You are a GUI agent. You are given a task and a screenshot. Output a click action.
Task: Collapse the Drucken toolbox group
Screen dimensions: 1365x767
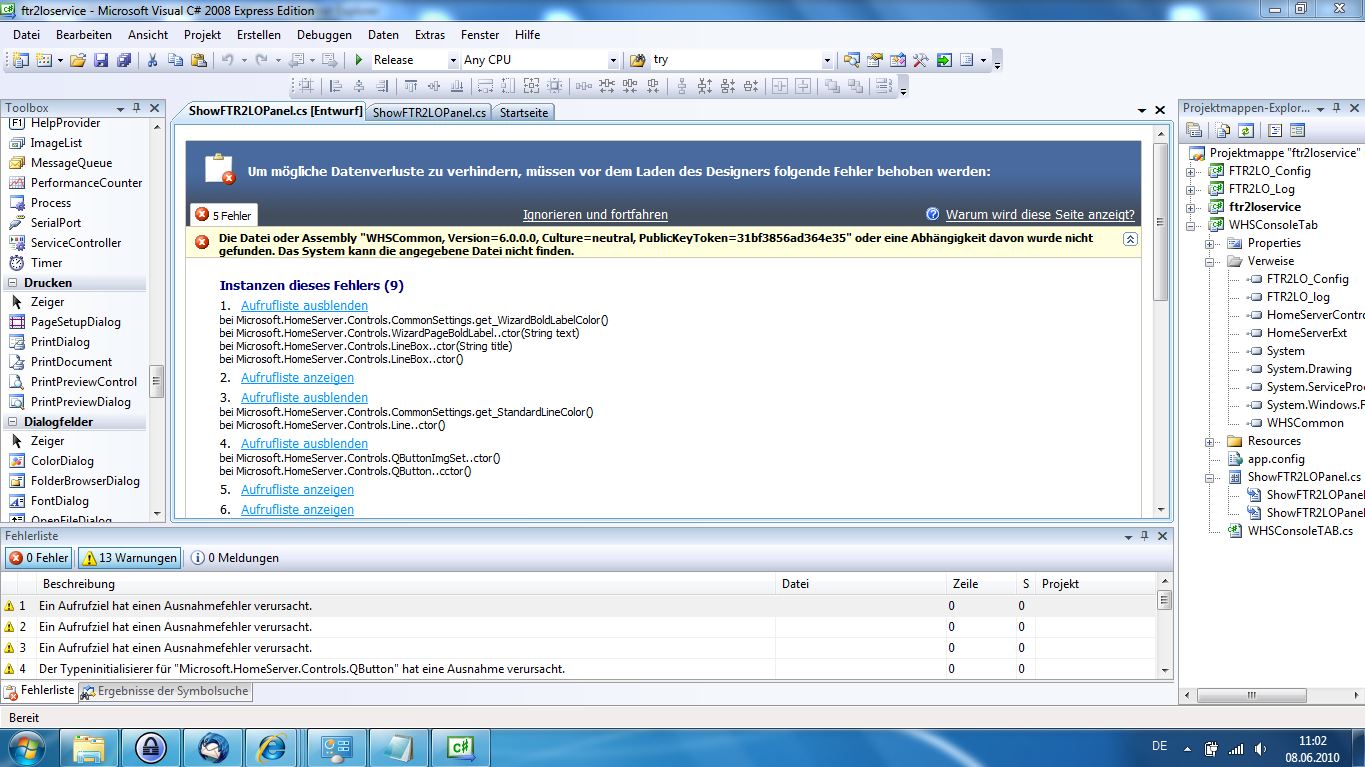coord(13,283)
